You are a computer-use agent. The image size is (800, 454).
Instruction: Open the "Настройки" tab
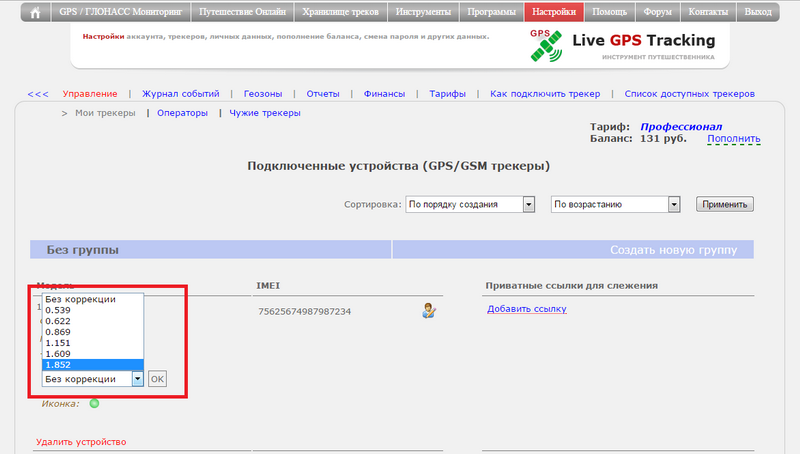[553, 13]
